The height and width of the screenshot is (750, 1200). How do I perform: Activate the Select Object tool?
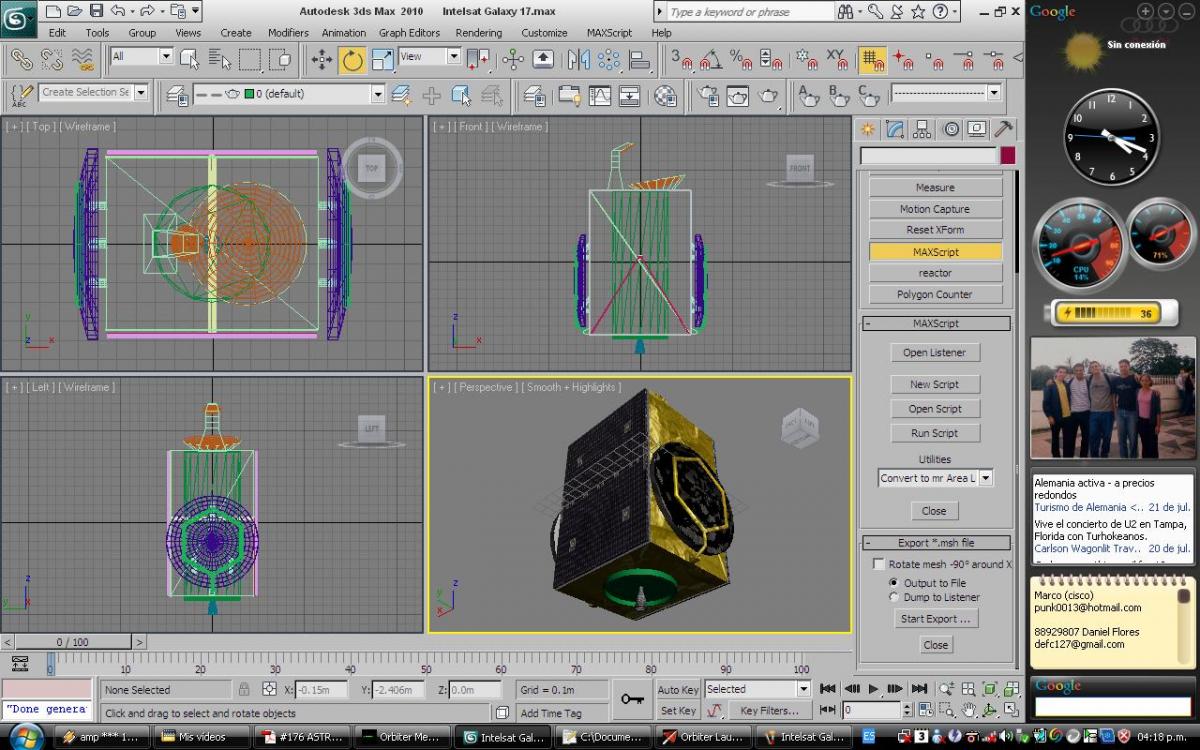(x=190, y=59)
